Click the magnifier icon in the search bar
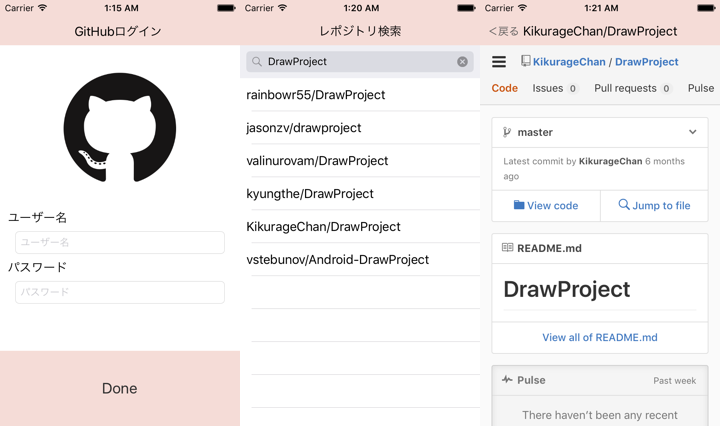 pos(257,62)
